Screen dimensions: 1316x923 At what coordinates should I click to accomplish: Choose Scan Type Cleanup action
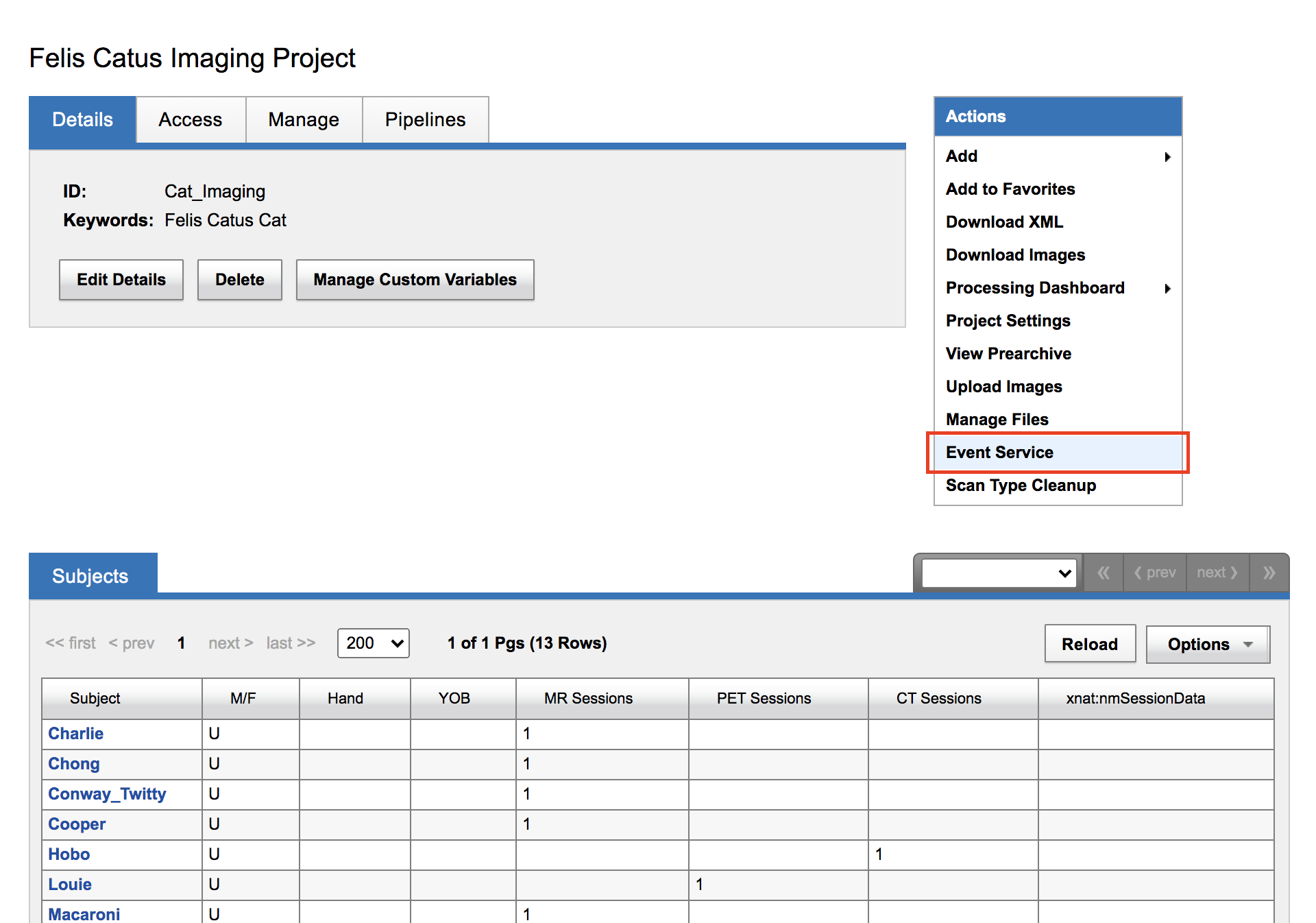click(1021, 486)
